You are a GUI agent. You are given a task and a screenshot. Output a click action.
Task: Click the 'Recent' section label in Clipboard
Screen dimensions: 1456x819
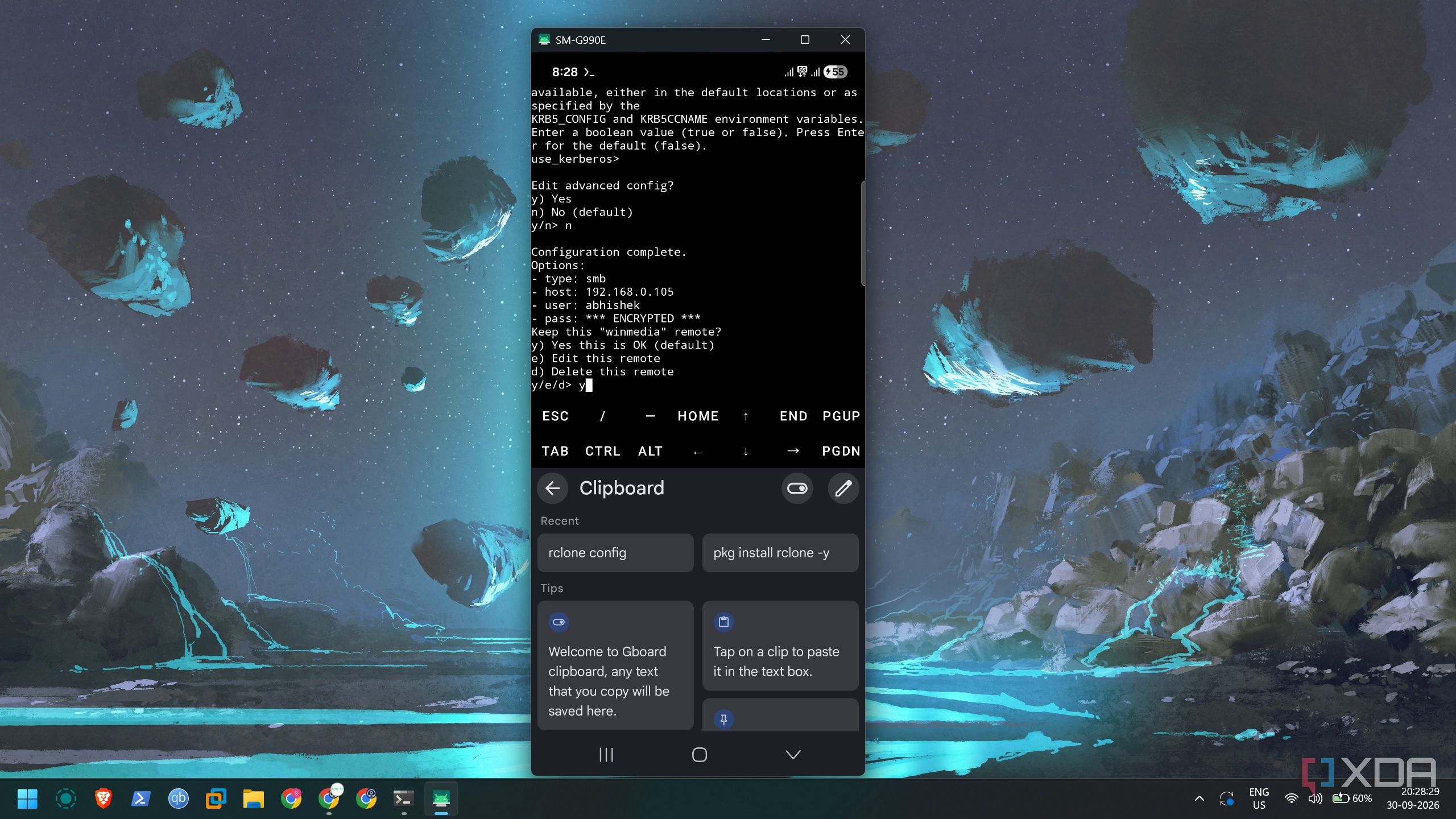point(560,521)
